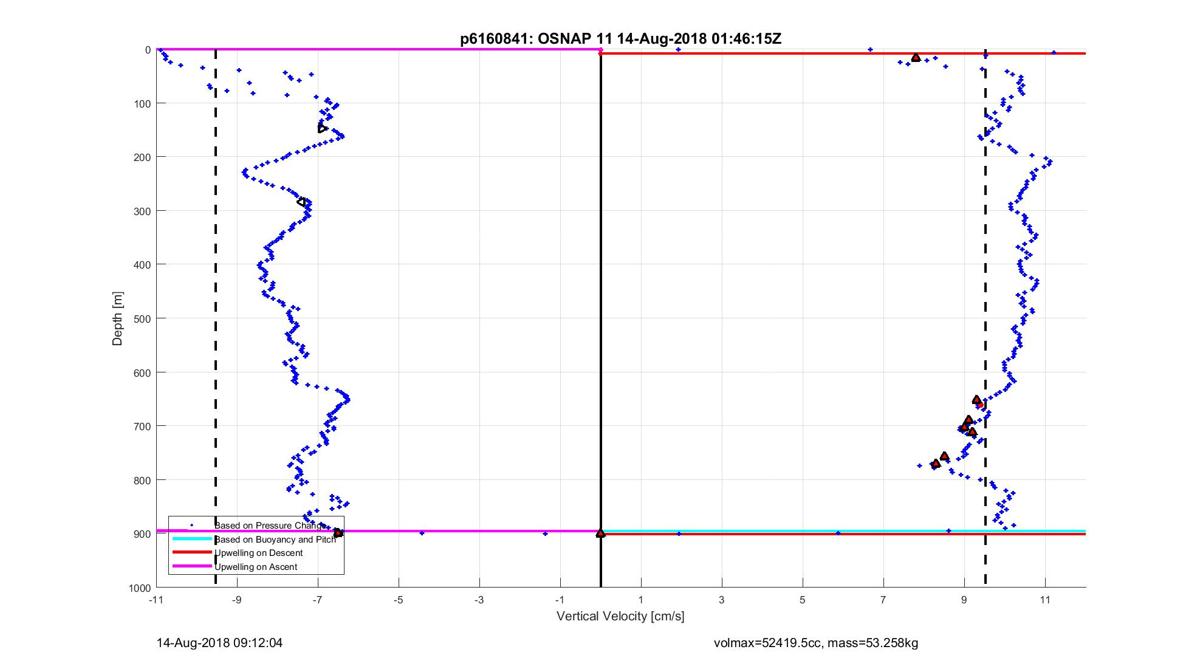Click positive x-axis tick label '1'
Viewport: 1200px width, 660px height.
click(641, 600)
